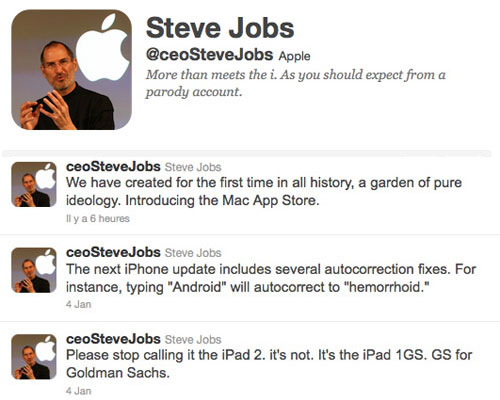Open avatar beside Mac App Store tweet
Viewport: 500px width, 400px height.
click(34, 185)
